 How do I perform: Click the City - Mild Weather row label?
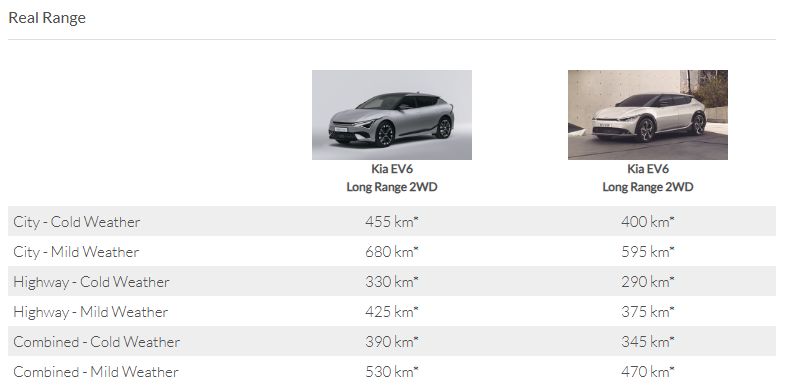76,252
